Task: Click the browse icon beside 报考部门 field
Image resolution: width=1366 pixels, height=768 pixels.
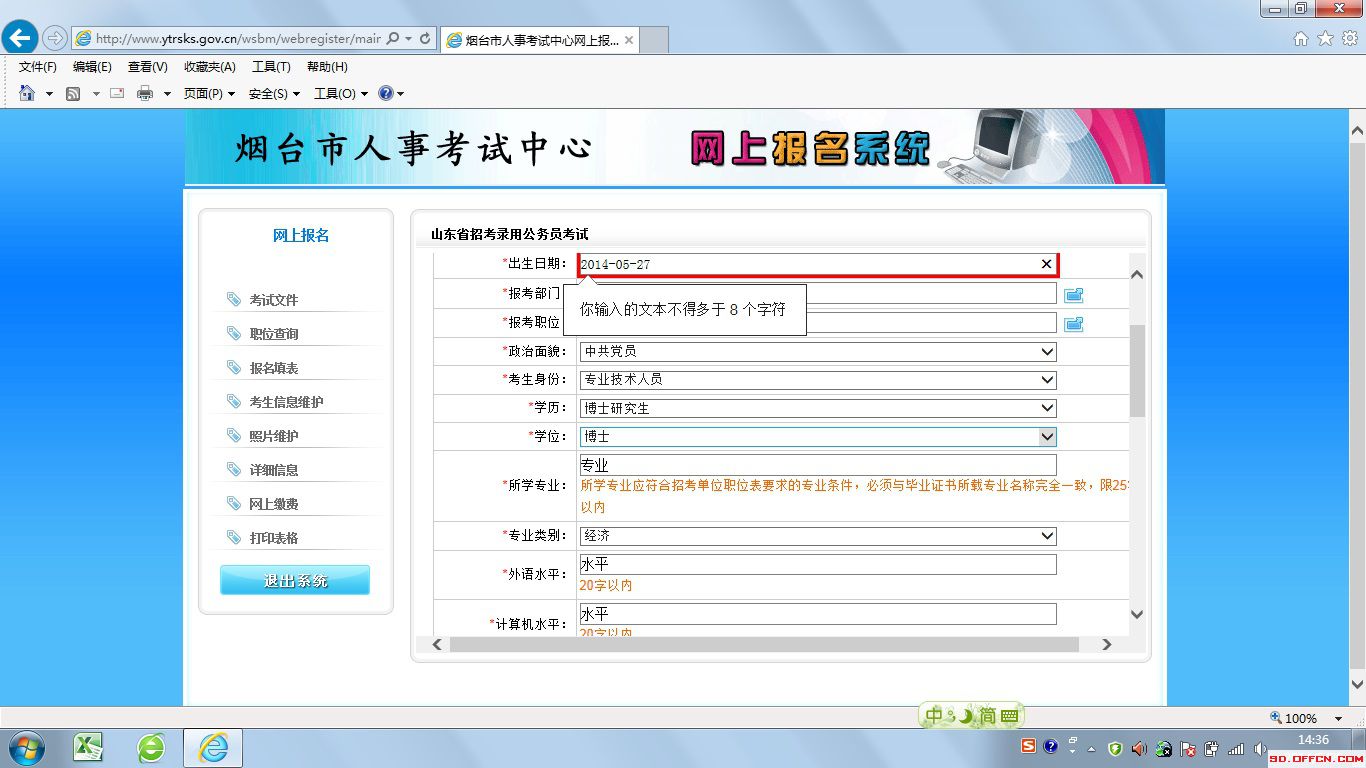Action: [1073, 295]
